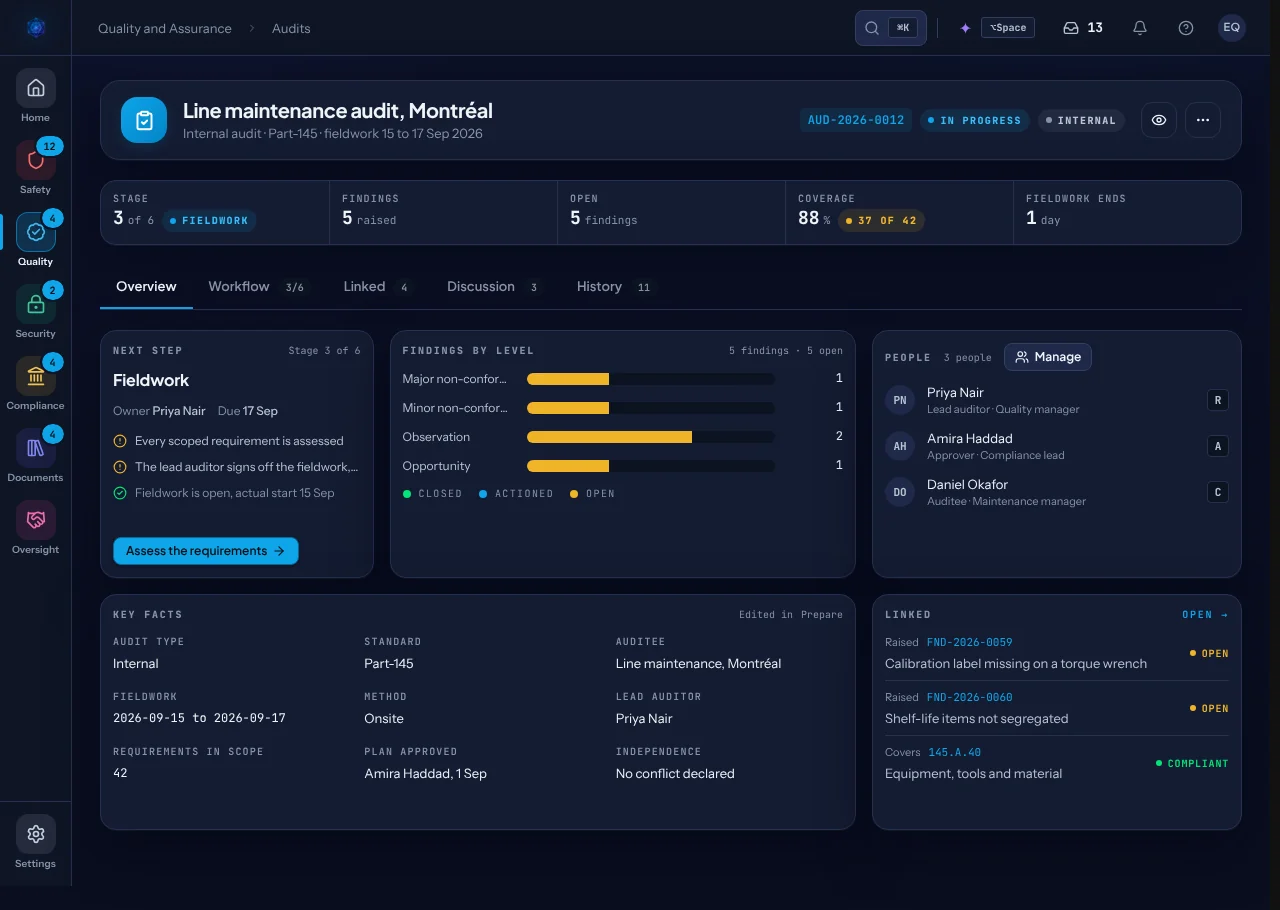Select Amira Haddad in People list
The height and width of the screenshot is (910, 1280).
point(1057,446)
